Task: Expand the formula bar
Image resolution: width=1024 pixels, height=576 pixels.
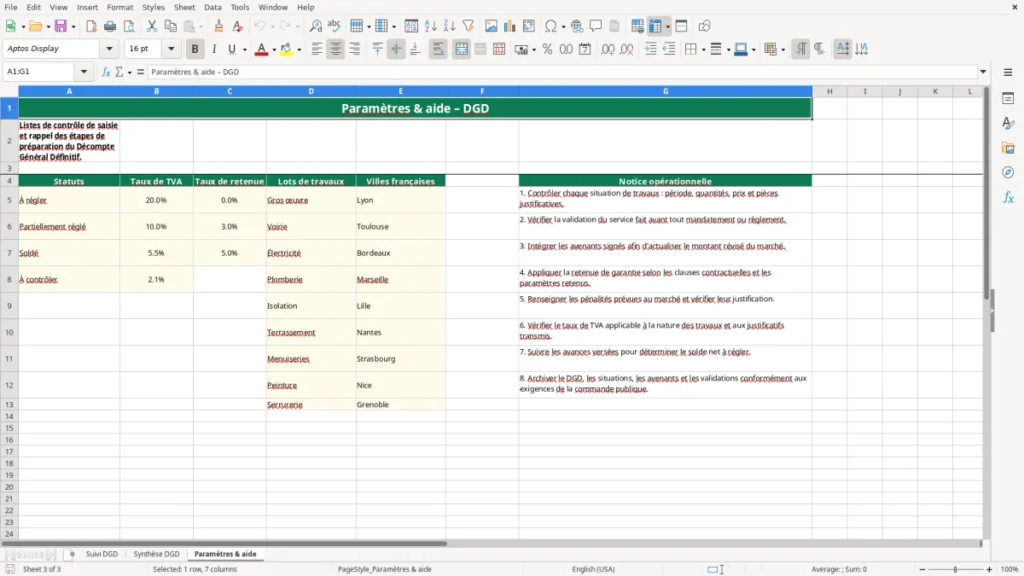Action: [983, 72]
